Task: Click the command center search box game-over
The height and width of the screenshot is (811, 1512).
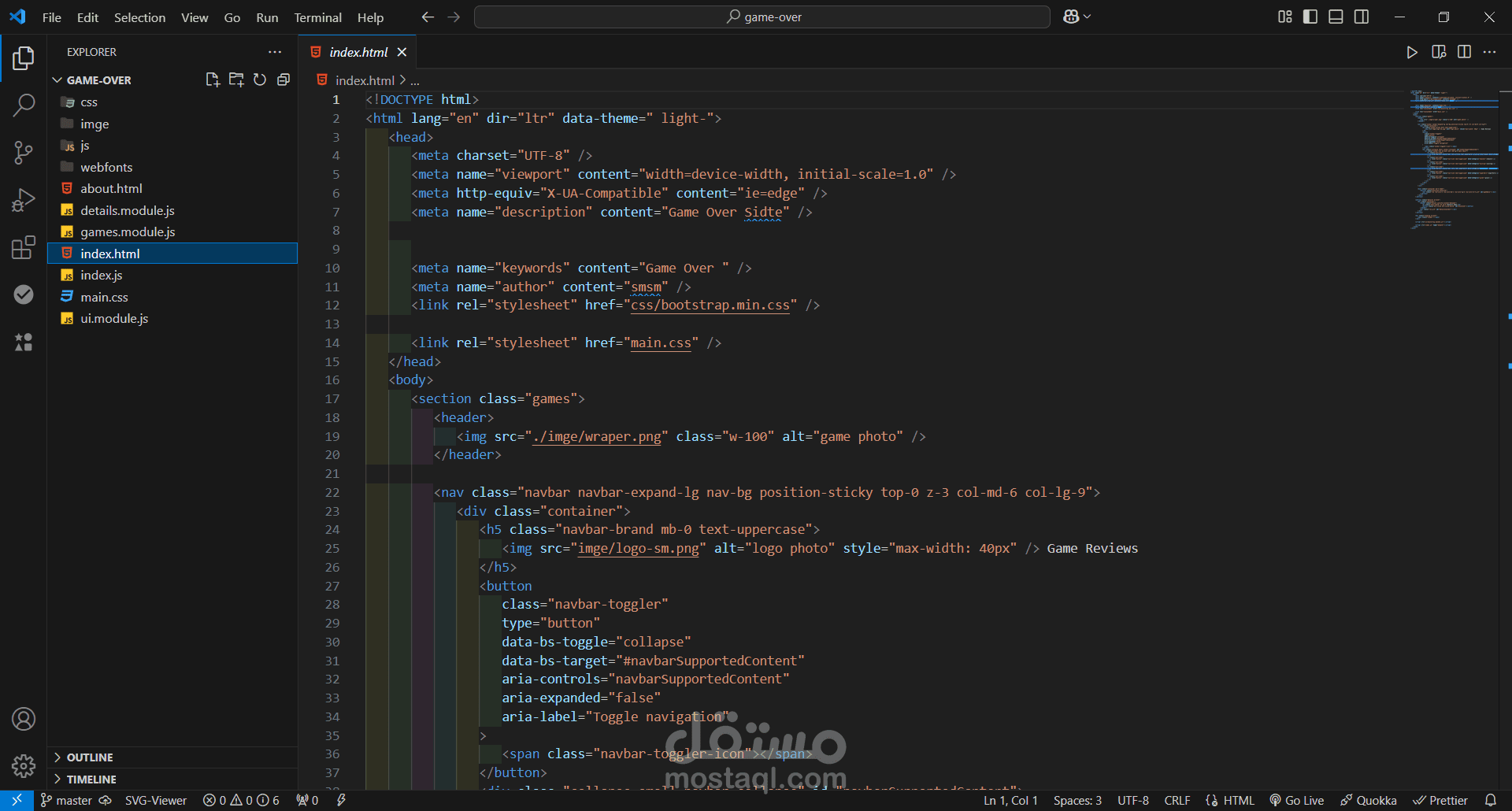Action: coord(762,17)
